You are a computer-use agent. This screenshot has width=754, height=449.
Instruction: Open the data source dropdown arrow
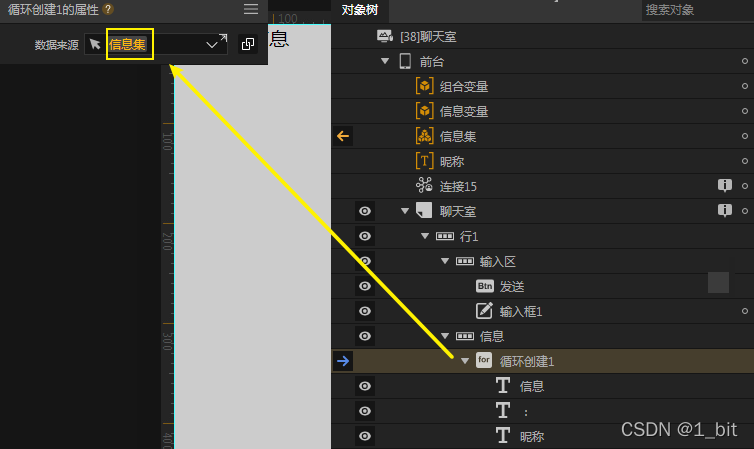click(212, 45)
